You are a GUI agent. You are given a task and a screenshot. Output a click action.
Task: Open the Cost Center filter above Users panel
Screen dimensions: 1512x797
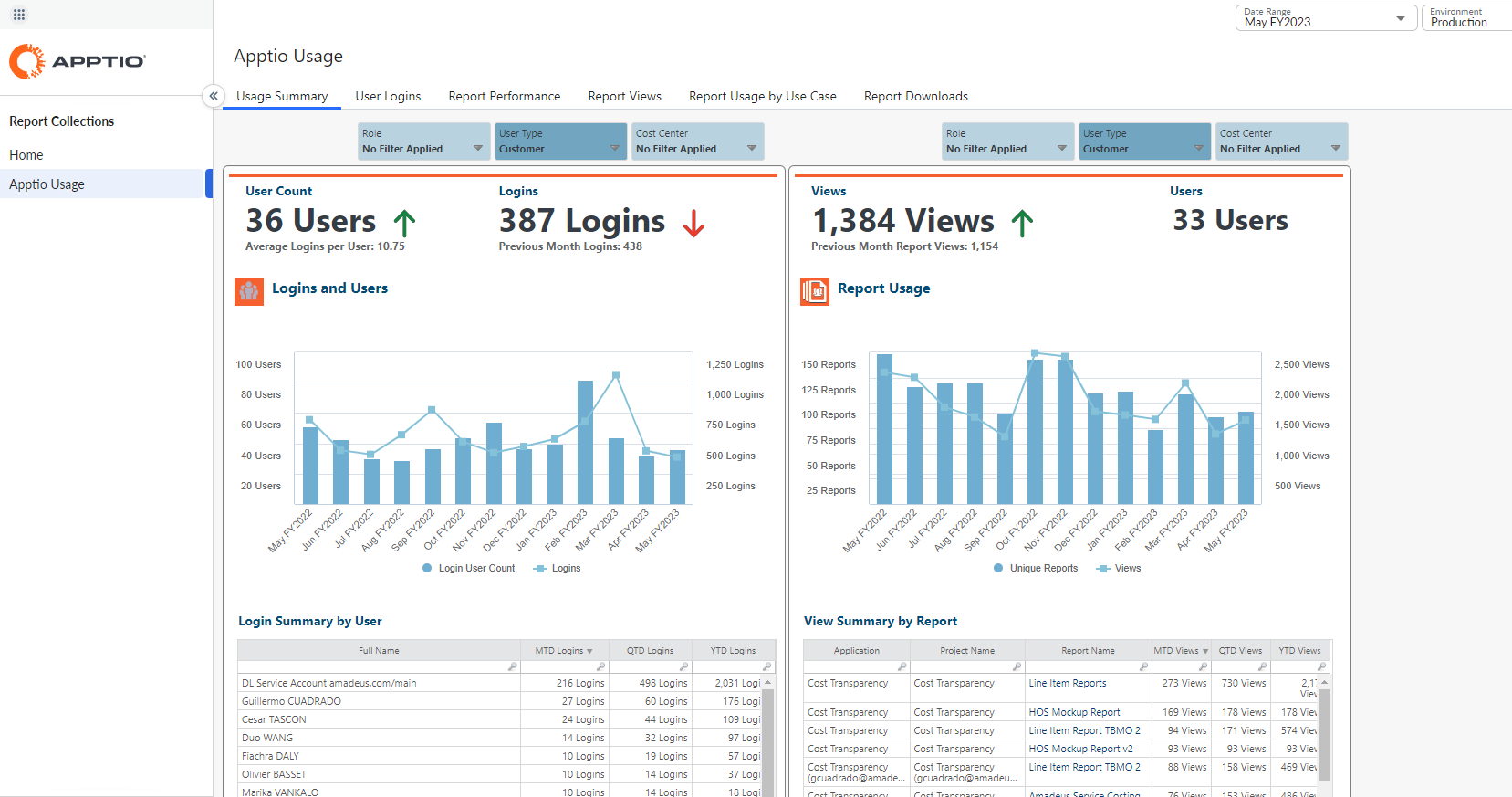(x=1282, y=142)
